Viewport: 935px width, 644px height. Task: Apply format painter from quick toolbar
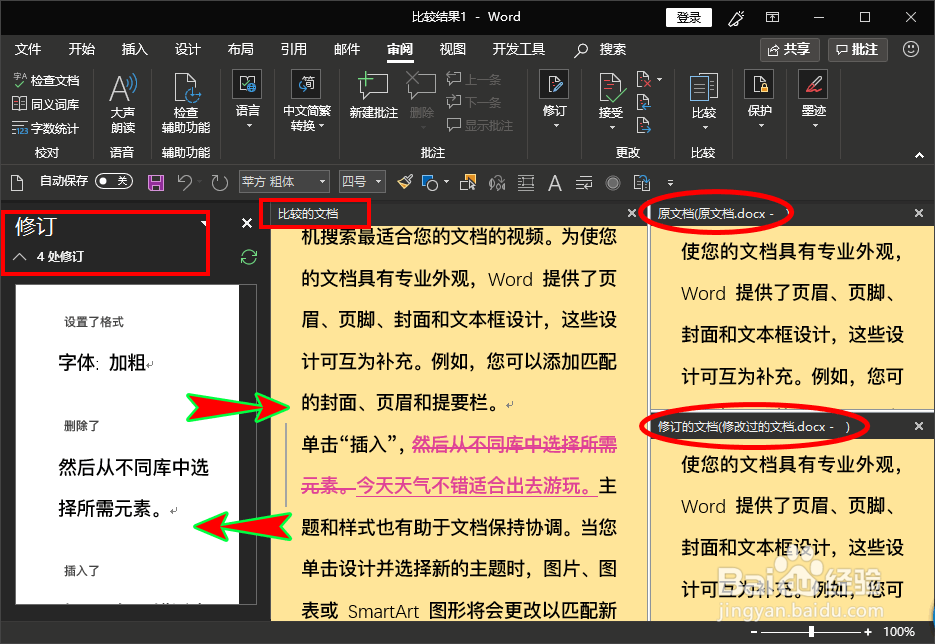[x=404, y=182]
